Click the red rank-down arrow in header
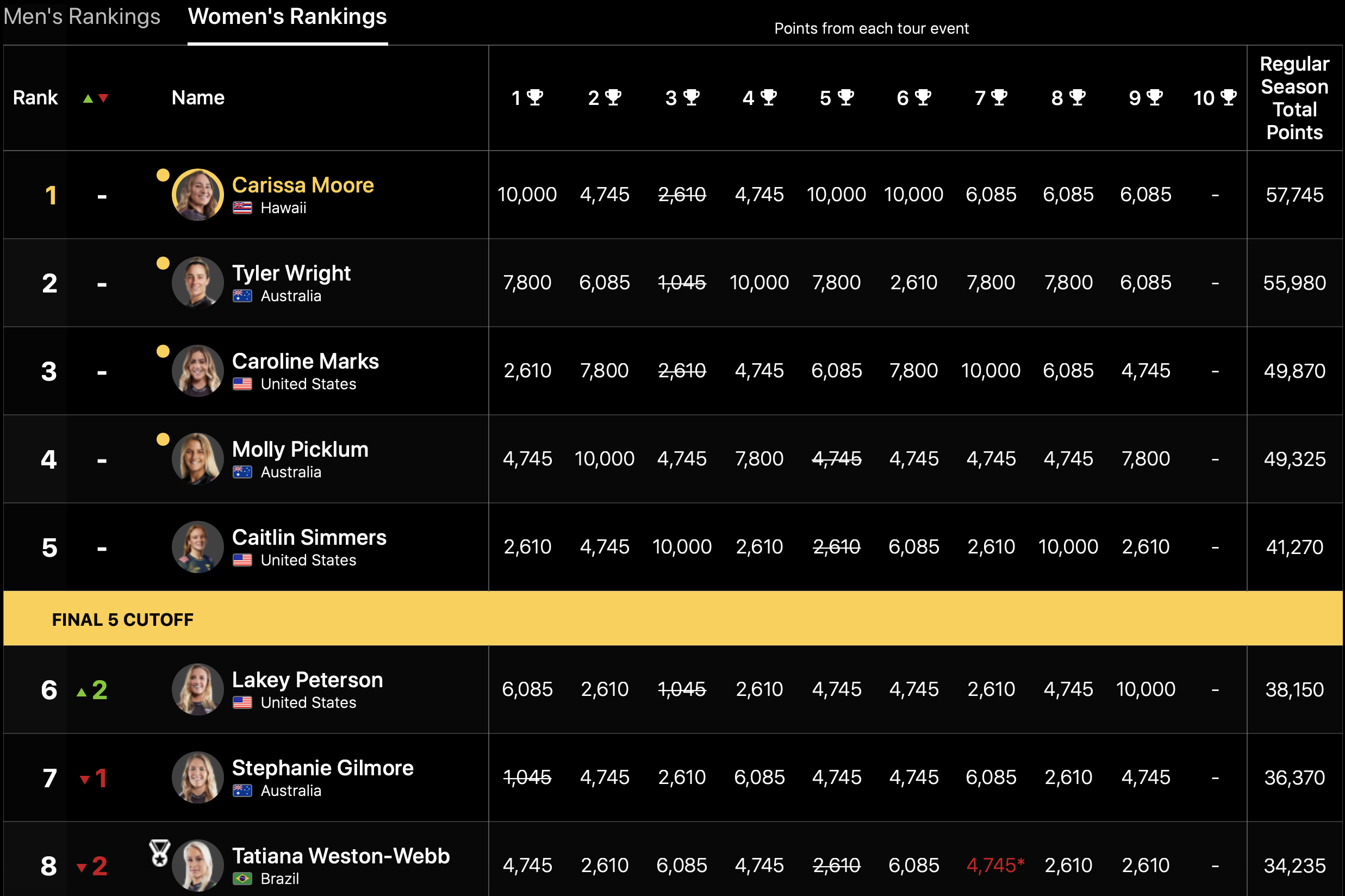The width and height of the screenshot is (1345, 896). 103,98
